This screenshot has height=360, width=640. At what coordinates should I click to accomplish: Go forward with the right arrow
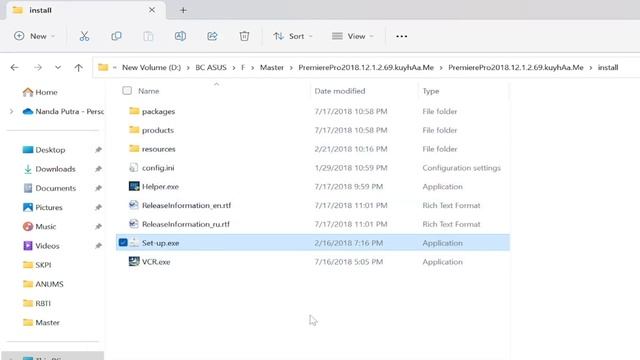pos(38,67)
